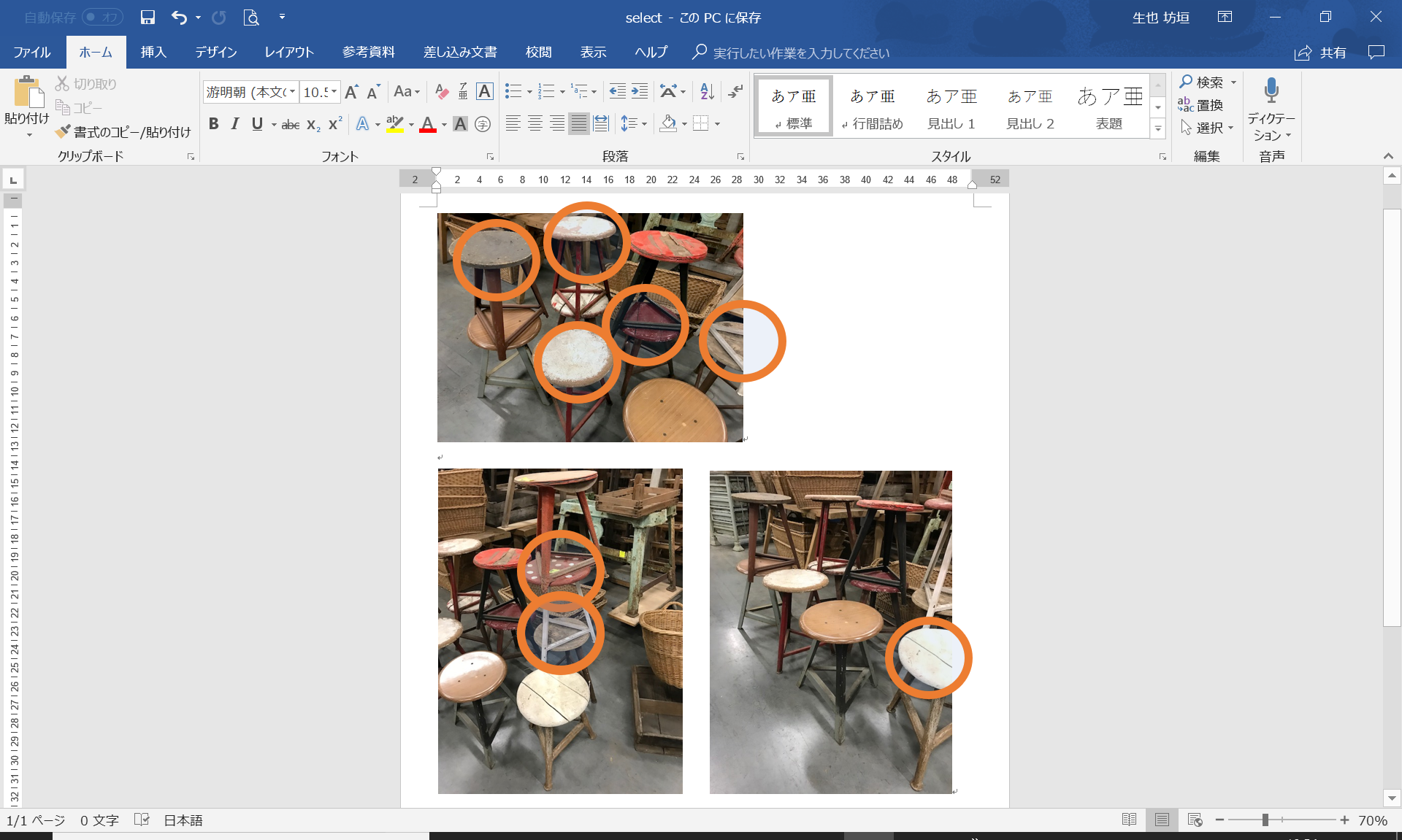Toggle Italic formatting
This screenshot has width=1402, height=840.
[x=234, y=124]
